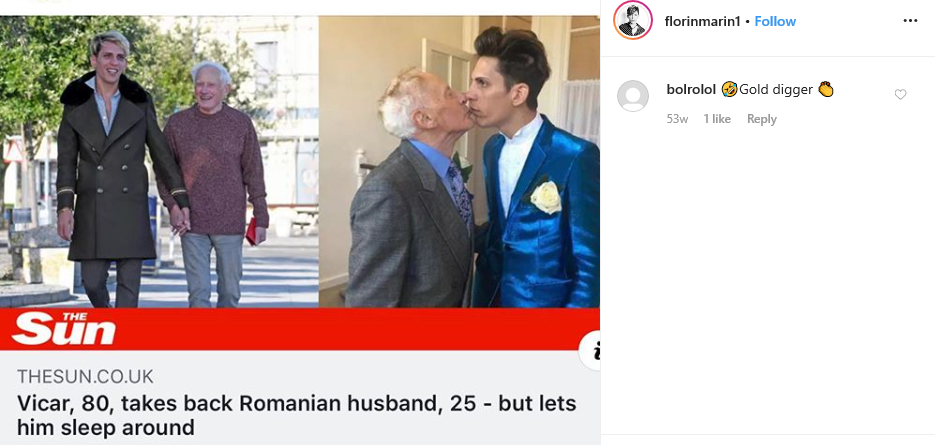The width and height of the screenshot is (935, 445).
Task: Open the three-dots more options menu
Action: 910,21
